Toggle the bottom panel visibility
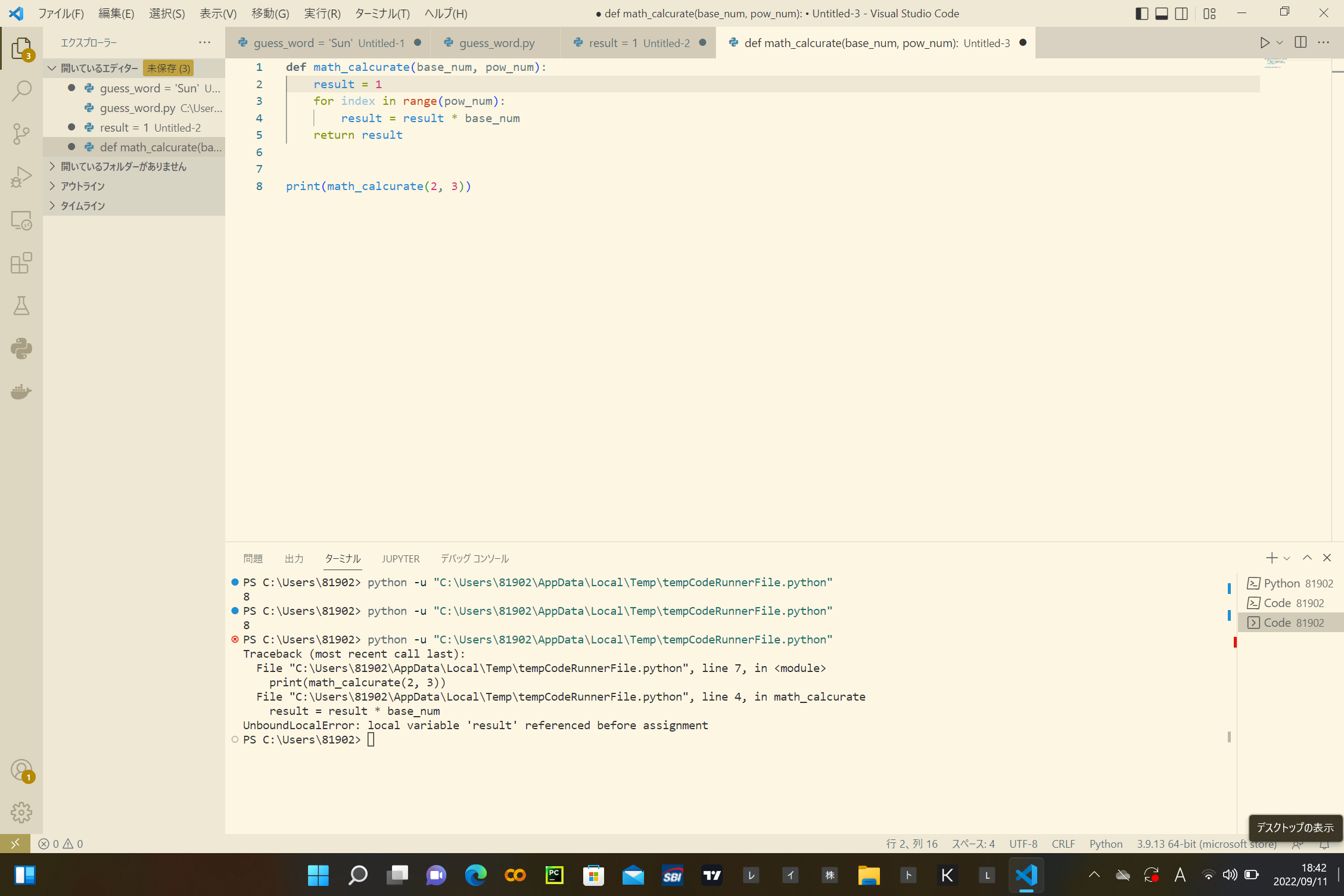This screenshot has height=896, width=1344. tap(1161, 13)
